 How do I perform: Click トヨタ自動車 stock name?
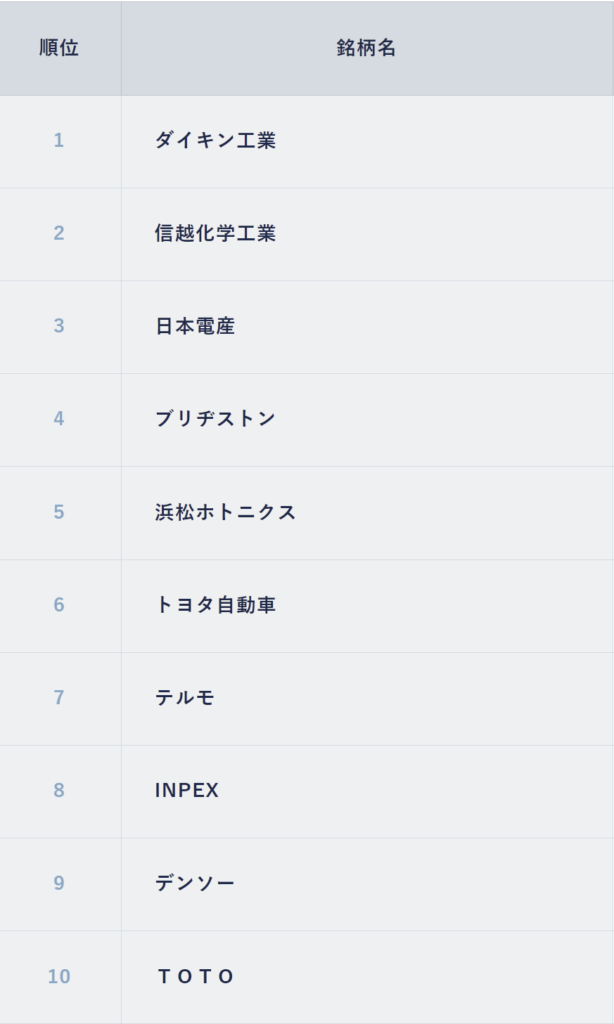click(x=215, y=605)
